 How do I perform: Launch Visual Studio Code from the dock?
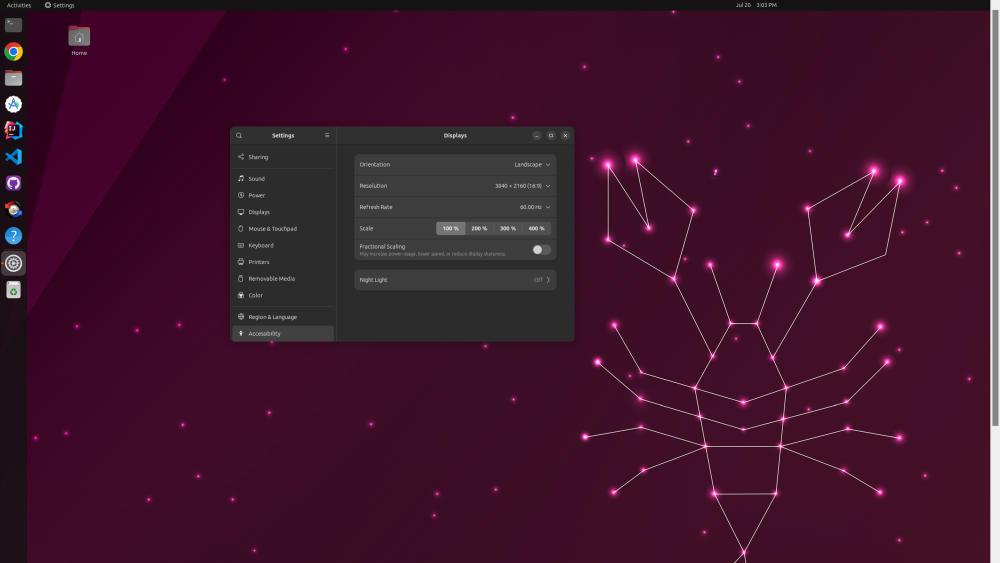tap(13, 157)
